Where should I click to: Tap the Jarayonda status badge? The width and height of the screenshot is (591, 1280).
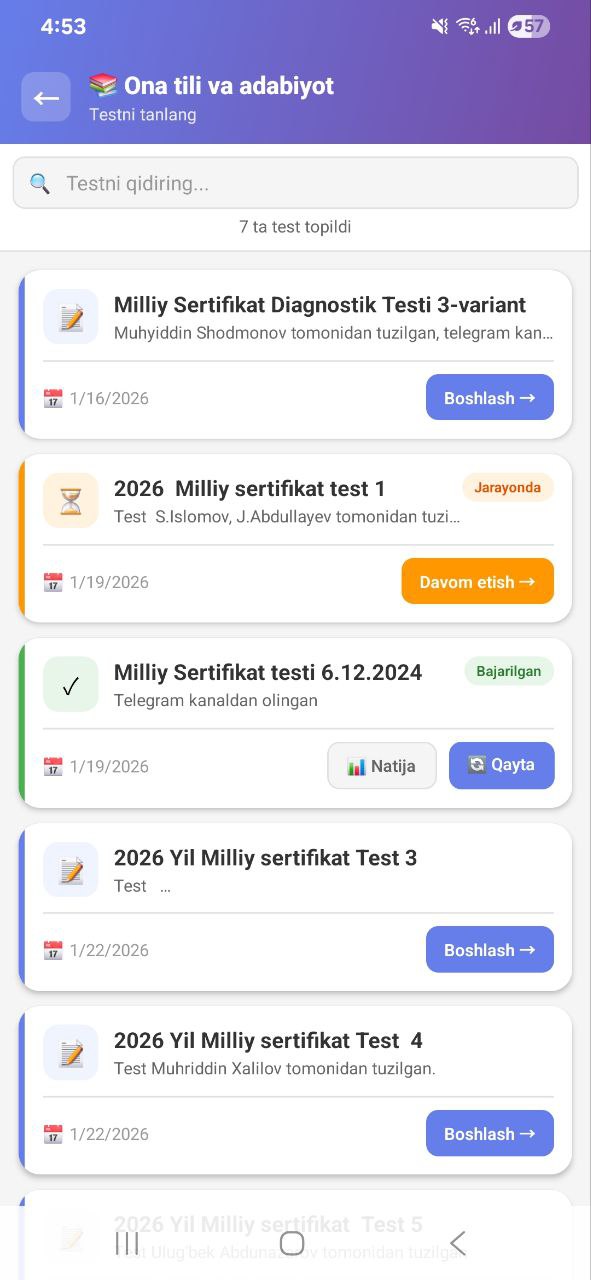tap(507, 487)
